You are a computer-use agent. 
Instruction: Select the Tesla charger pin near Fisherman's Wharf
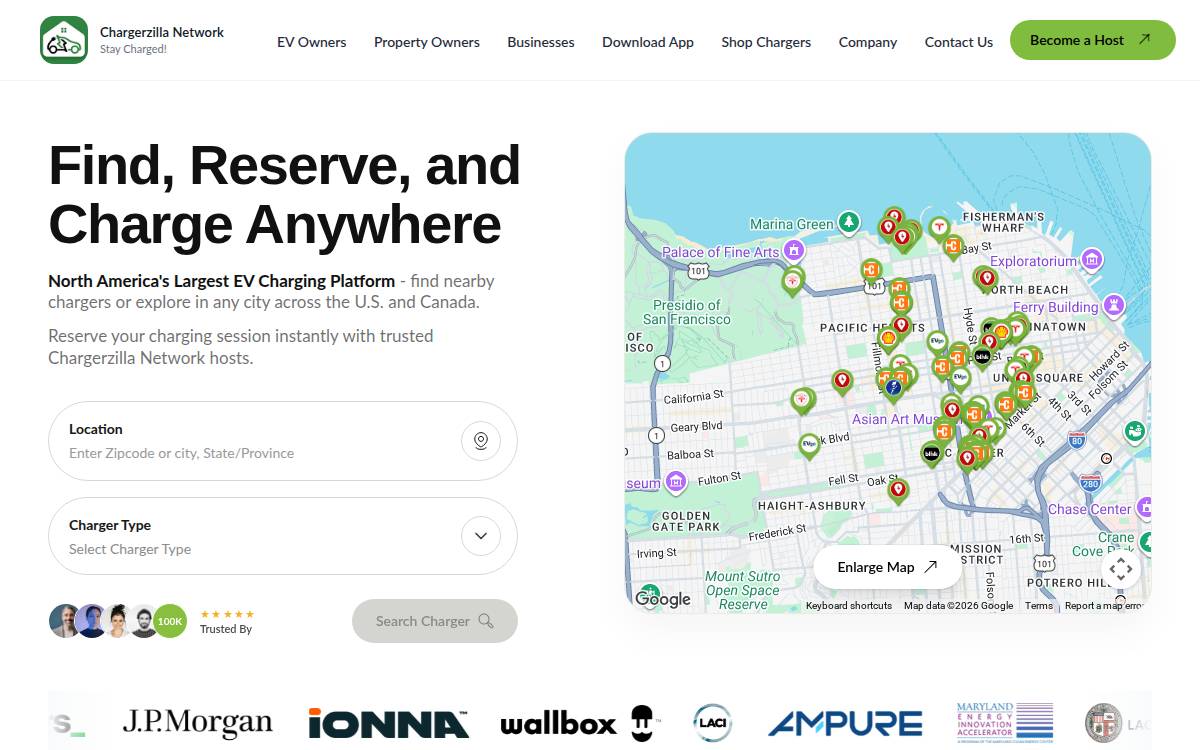tap(939, 229)
